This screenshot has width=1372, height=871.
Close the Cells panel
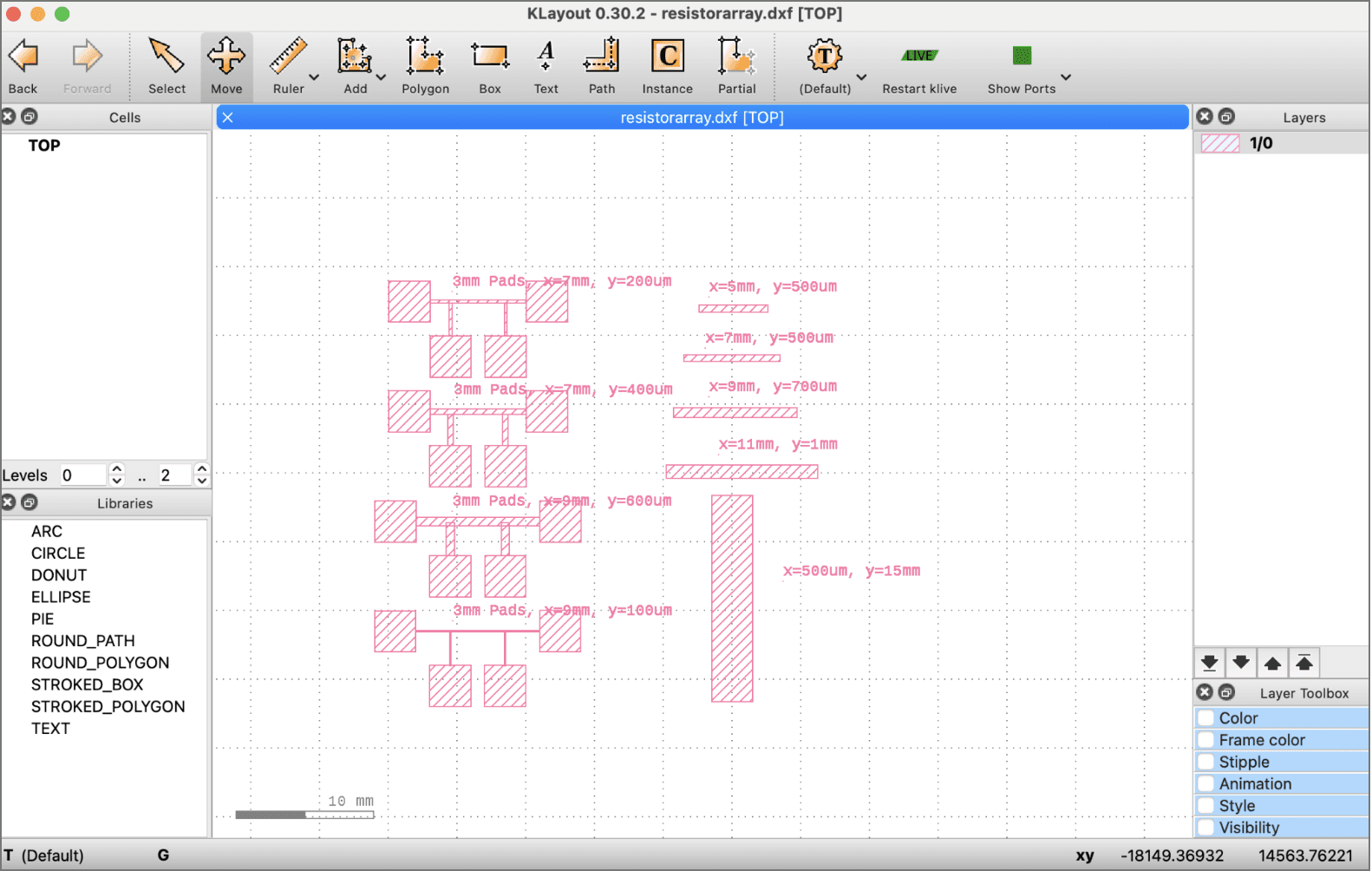[x=8, y=116]
